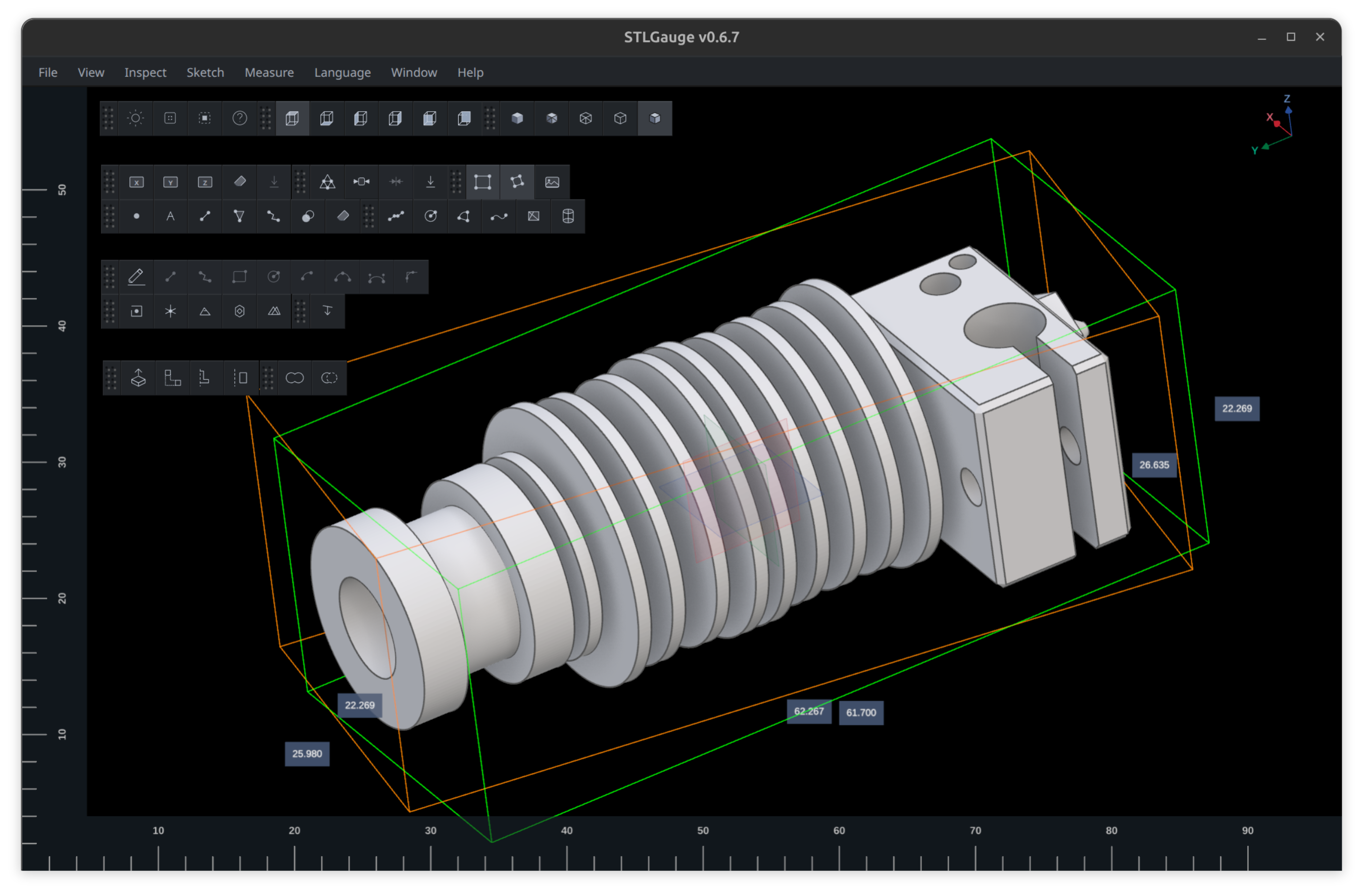
Task: Open the Measure menu
Action: [x=269, y=72]
